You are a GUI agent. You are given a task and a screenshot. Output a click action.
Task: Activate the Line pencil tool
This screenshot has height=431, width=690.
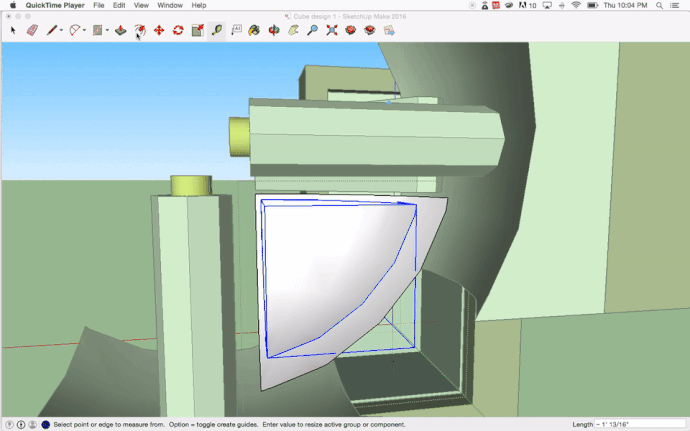[51, 30]
